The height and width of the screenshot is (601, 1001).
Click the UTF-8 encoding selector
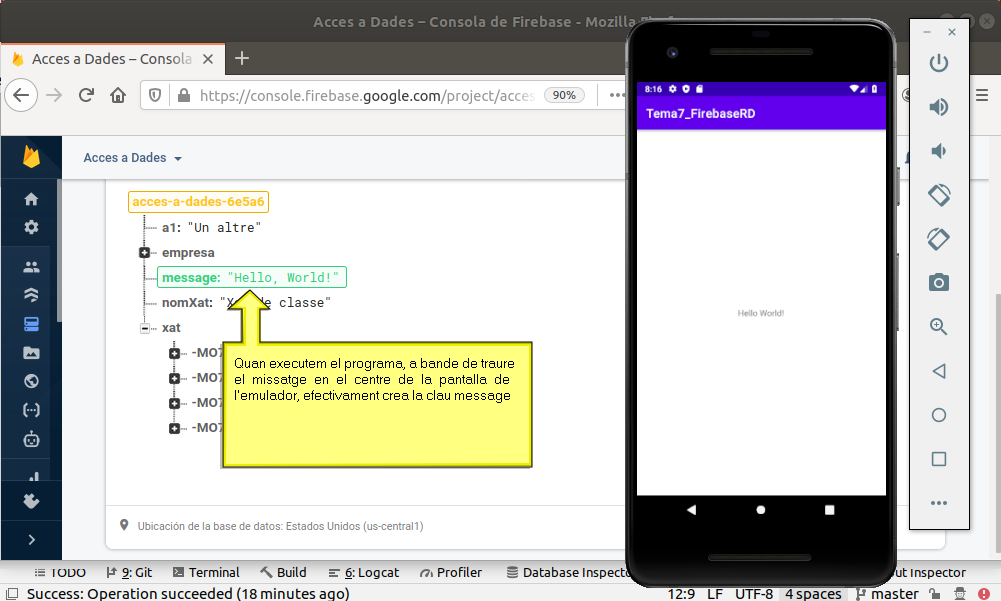754,594
